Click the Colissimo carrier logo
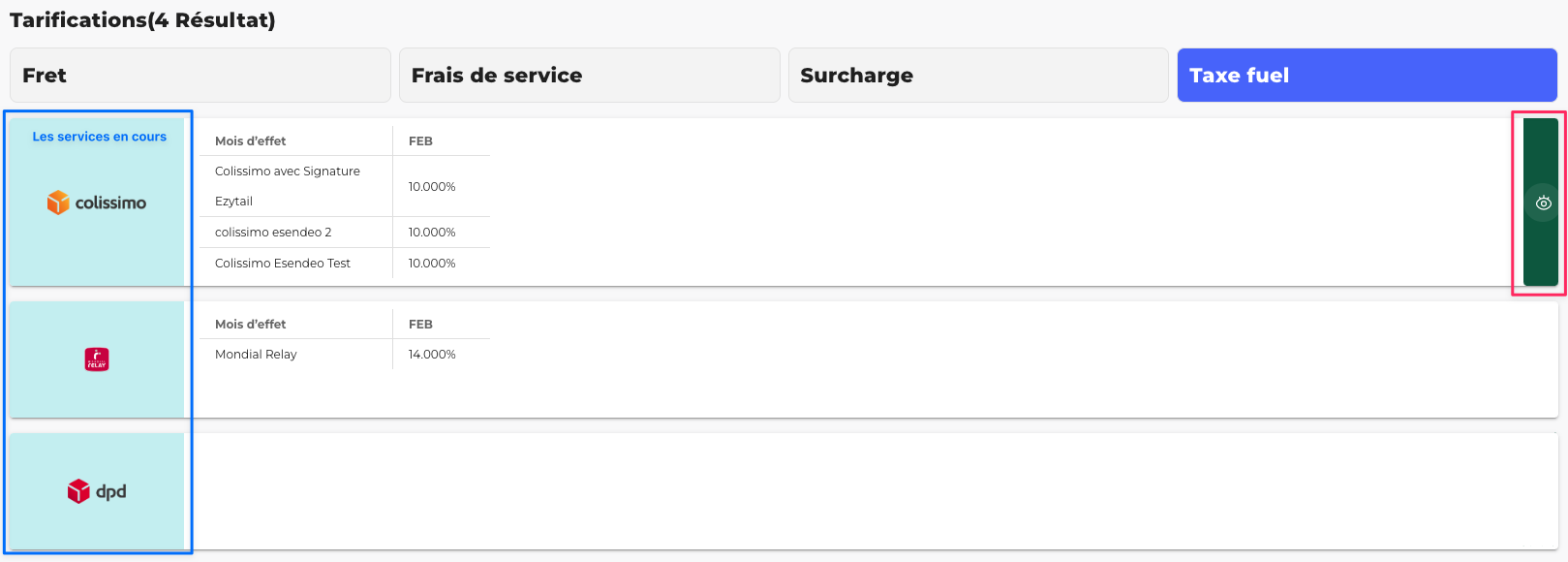Image resolution: width=1568 pixels, height=562 pixels. click(x=97, y=203)
